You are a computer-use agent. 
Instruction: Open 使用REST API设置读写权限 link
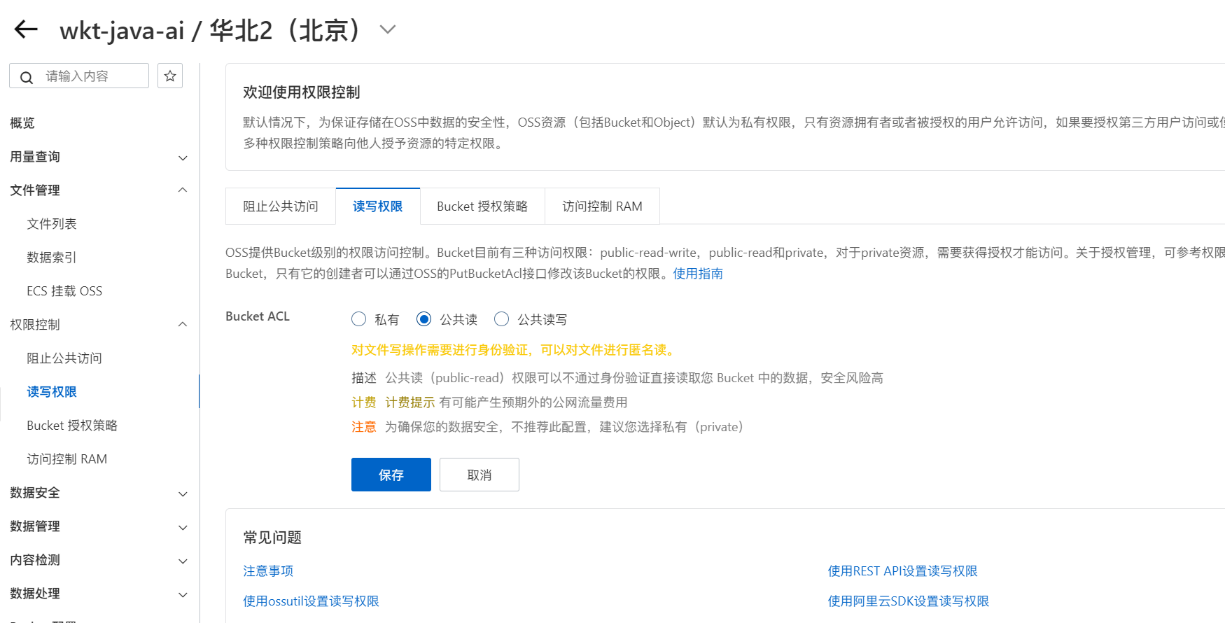(x=902, y=571)
